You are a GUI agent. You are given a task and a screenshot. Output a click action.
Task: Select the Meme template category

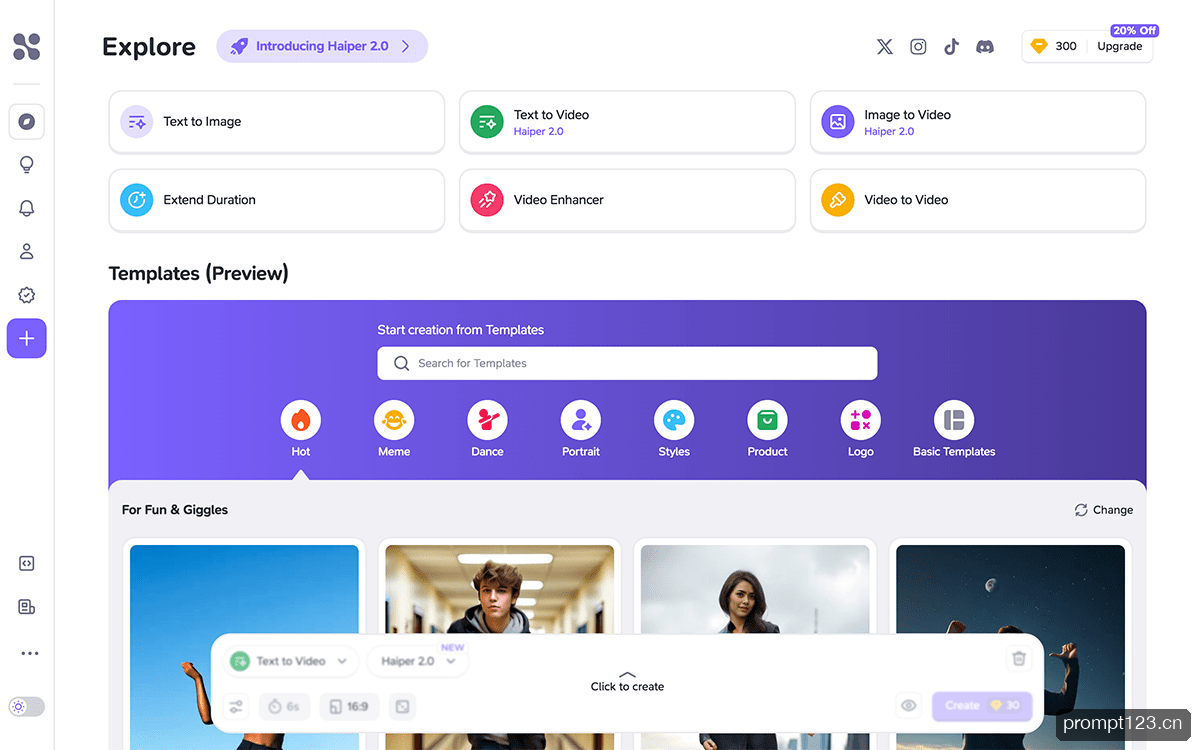coord(394,430)
